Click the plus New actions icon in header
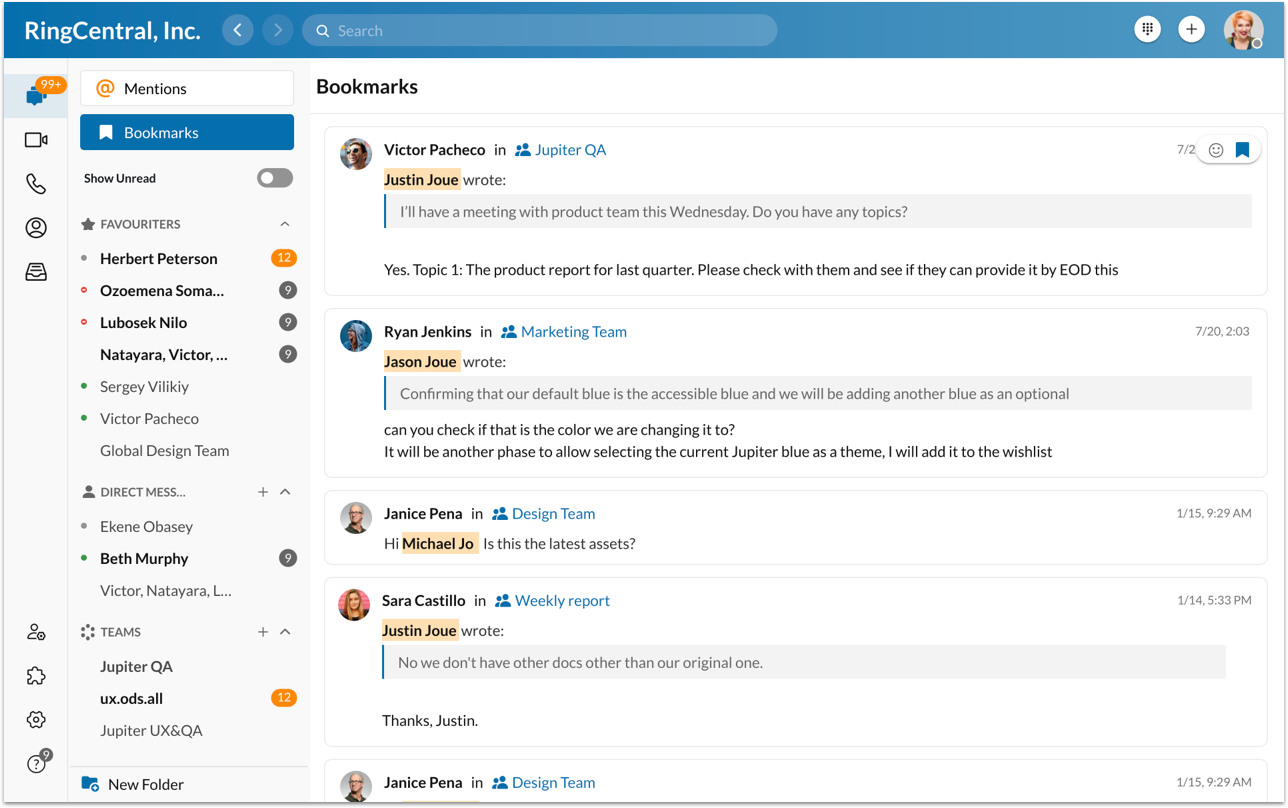Image resolution: width=1288 pixels, height=808 pixels. (1191, 30)
